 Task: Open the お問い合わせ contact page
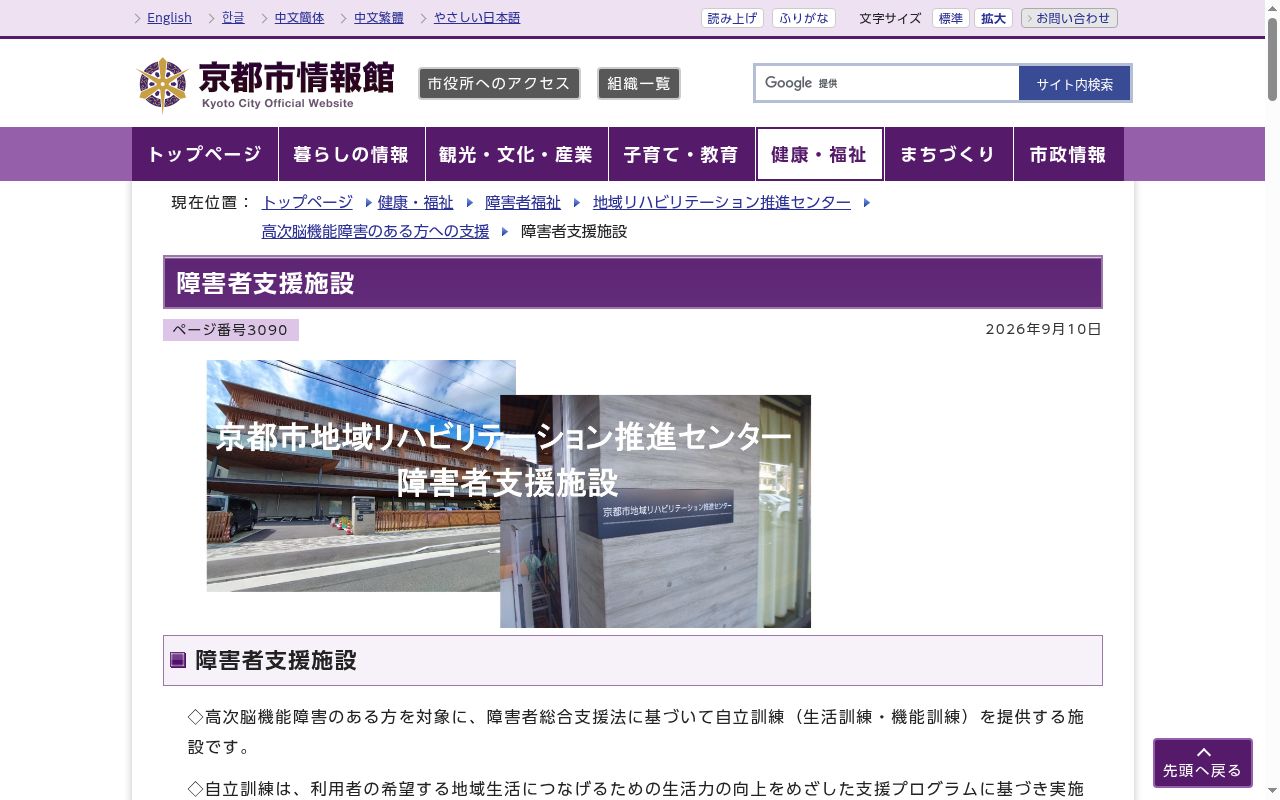(1069, 18)
